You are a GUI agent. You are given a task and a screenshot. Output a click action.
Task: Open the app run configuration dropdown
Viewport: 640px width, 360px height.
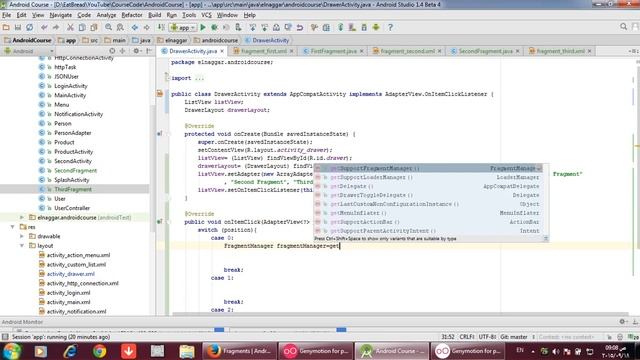pyautogui.click(x=183, y=27)
